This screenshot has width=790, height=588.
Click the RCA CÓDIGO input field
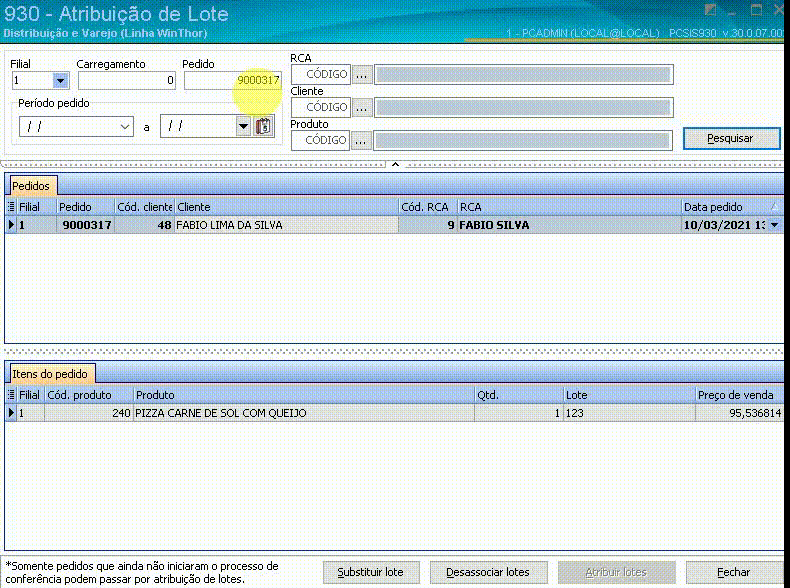[x=321, y=74]
